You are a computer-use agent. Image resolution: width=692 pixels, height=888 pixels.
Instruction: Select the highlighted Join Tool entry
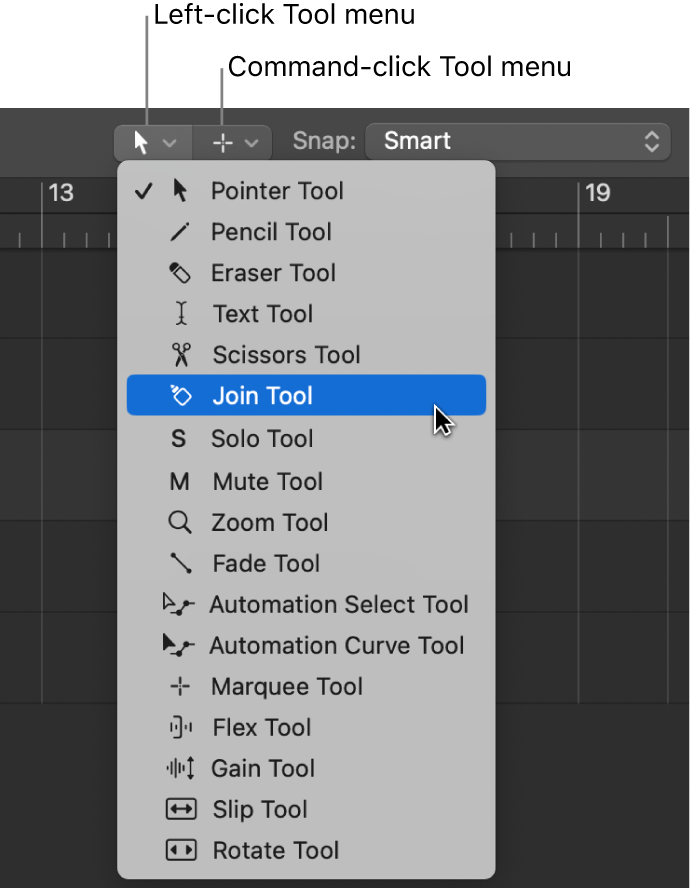262,396
